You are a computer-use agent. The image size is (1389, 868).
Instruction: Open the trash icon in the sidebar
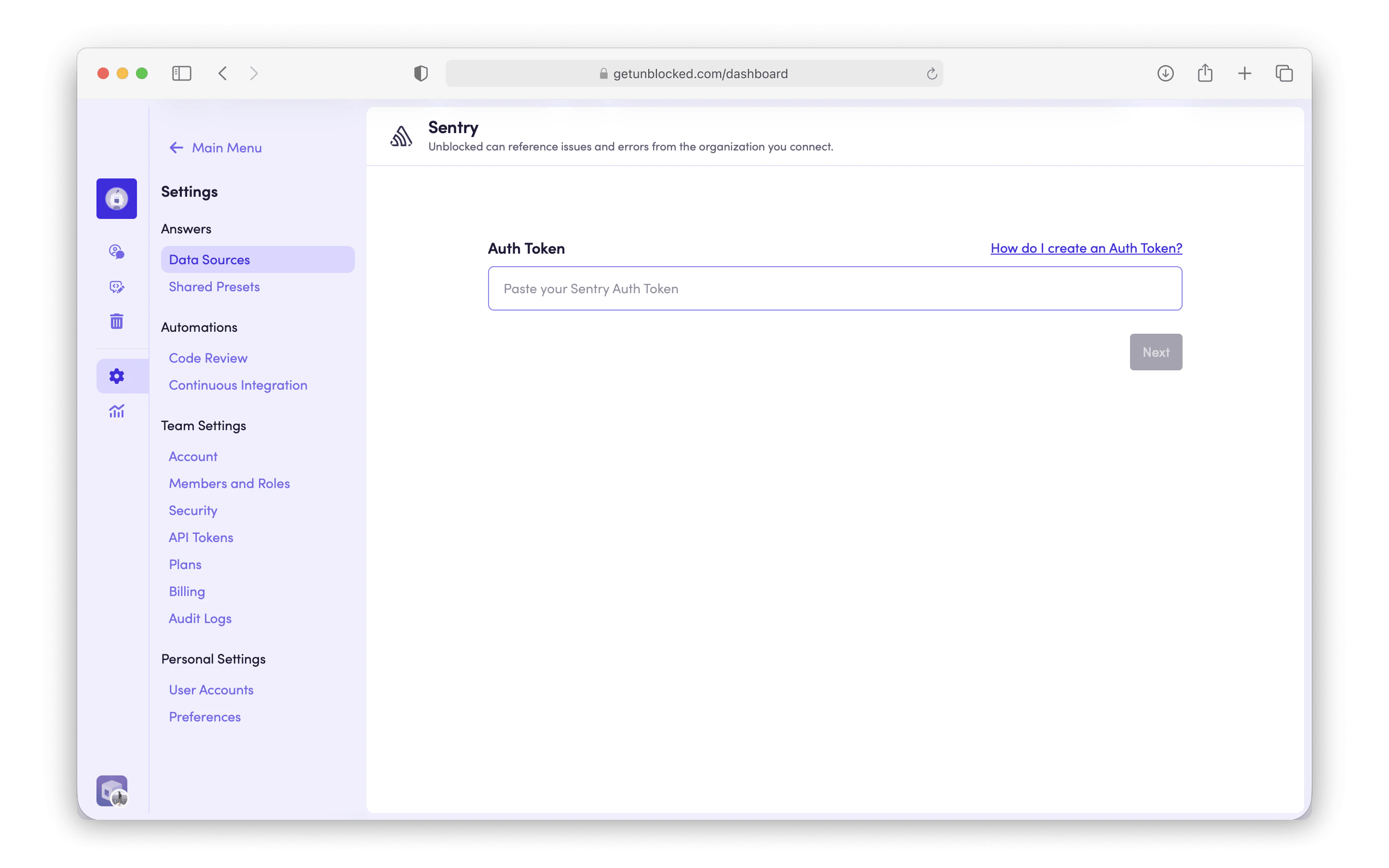117,321
